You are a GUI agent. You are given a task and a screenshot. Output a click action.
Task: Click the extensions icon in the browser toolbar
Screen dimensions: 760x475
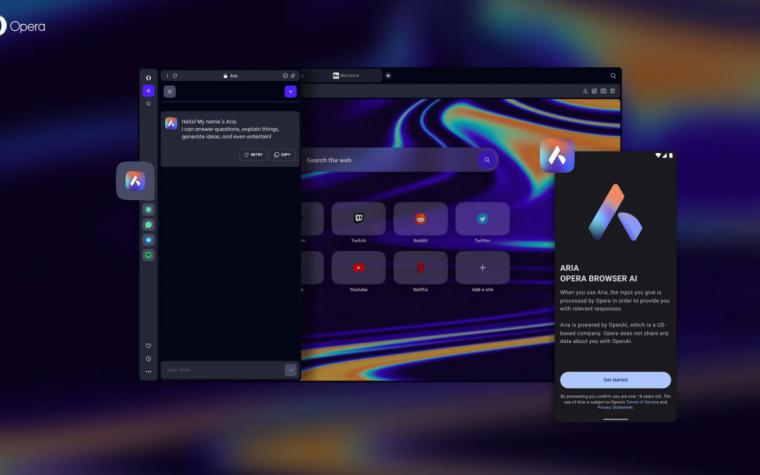(594, 91)
